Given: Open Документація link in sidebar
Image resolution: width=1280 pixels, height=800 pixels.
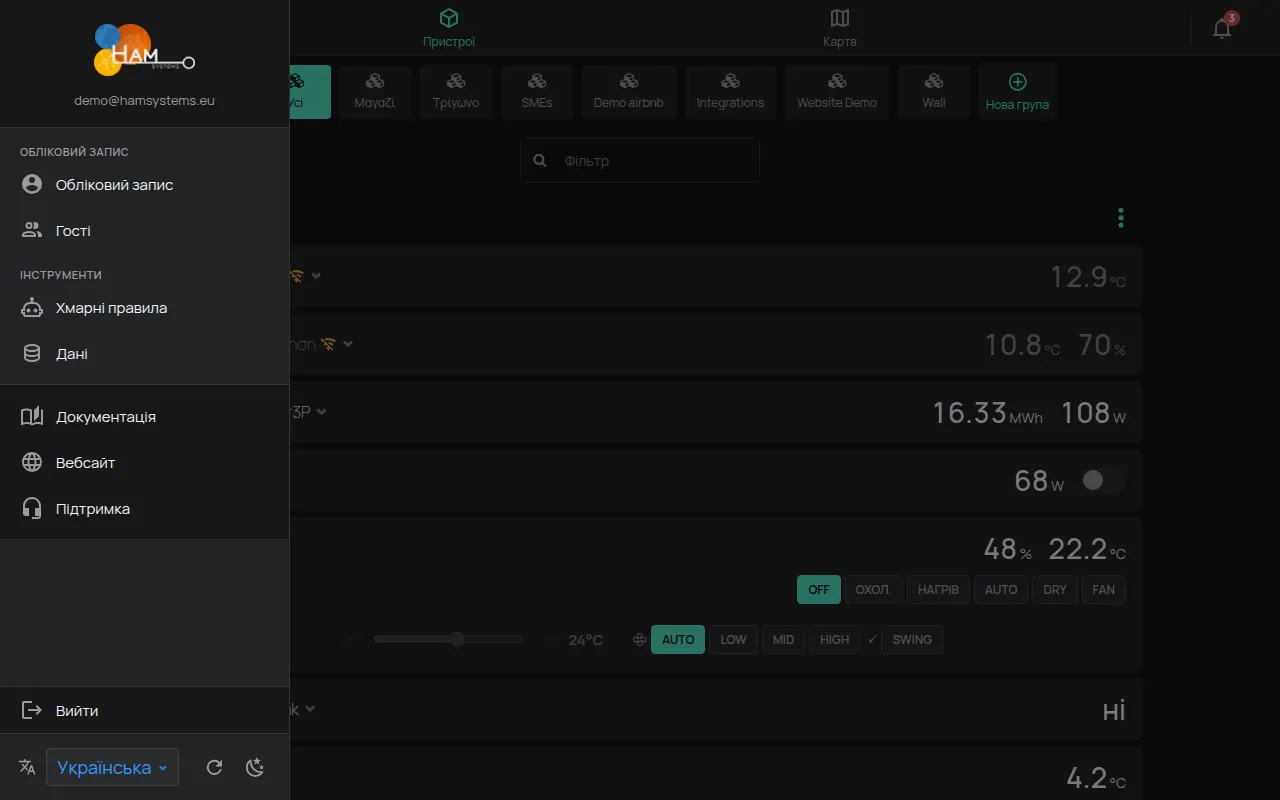Looking at the screenshot, I should coord(144,417).
